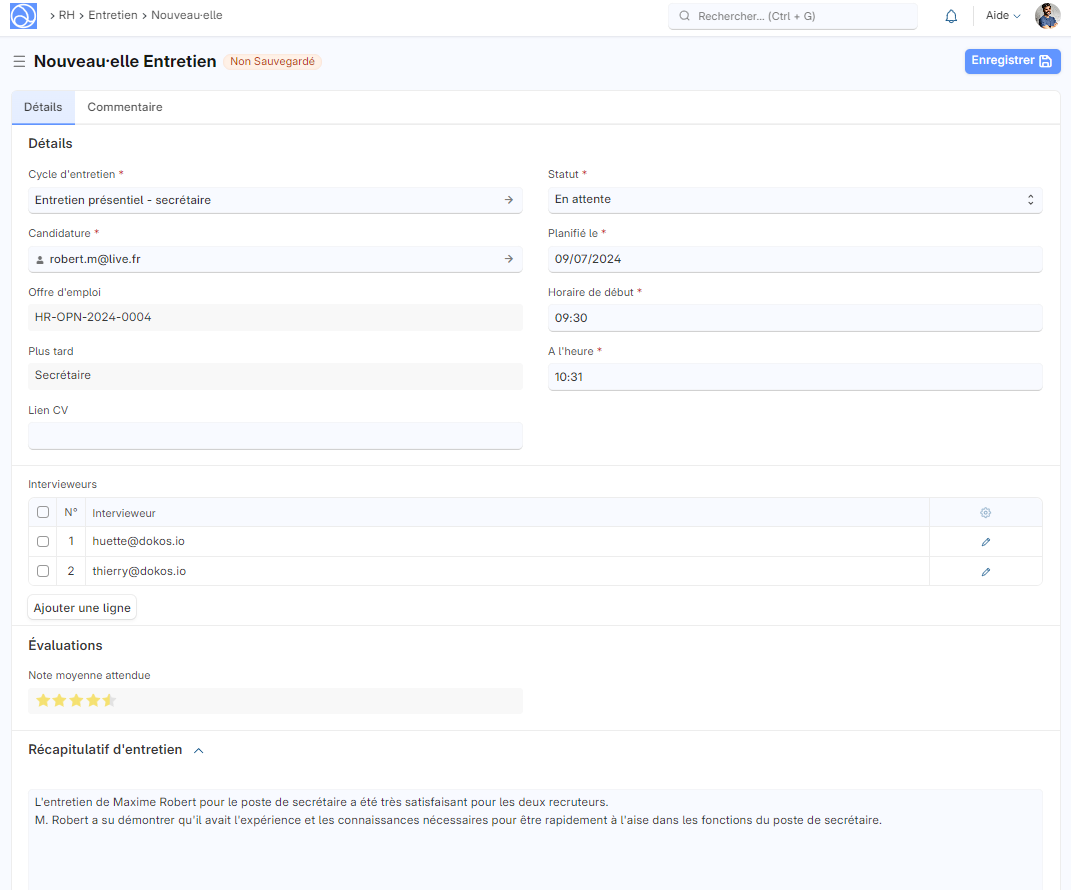Go to the Entretien breadcrumb
The image size is (1071, 890).
tap(112, 16)
